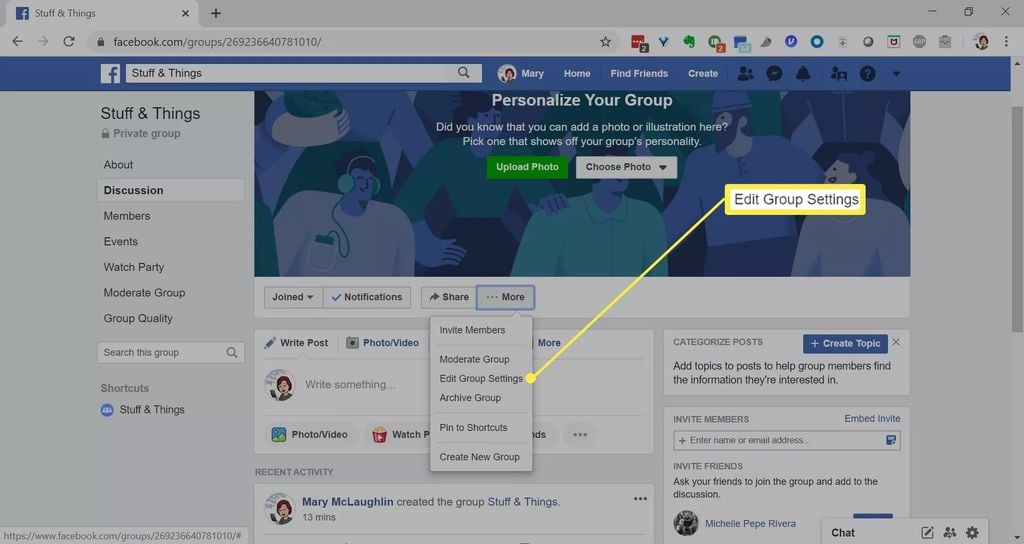The image size is (1024, 544).
Task: Click the search icon in Search this group
Action: coord(232,353)
